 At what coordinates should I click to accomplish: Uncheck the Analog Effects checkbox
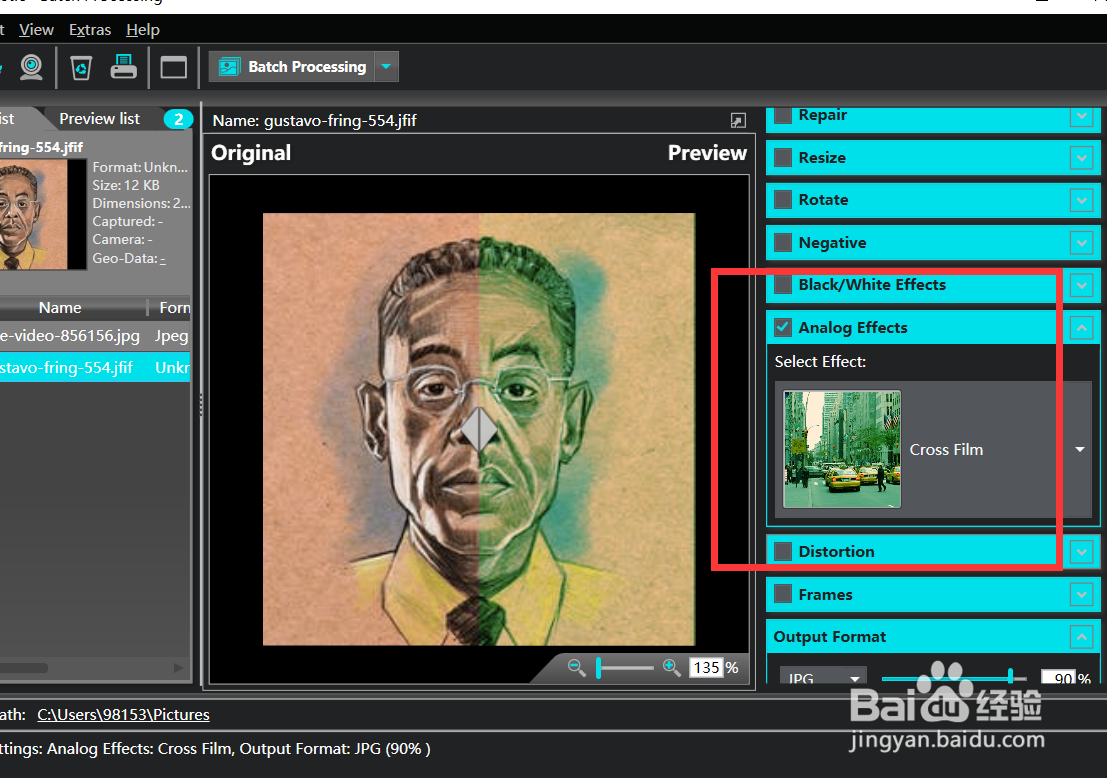pos(782,328)
